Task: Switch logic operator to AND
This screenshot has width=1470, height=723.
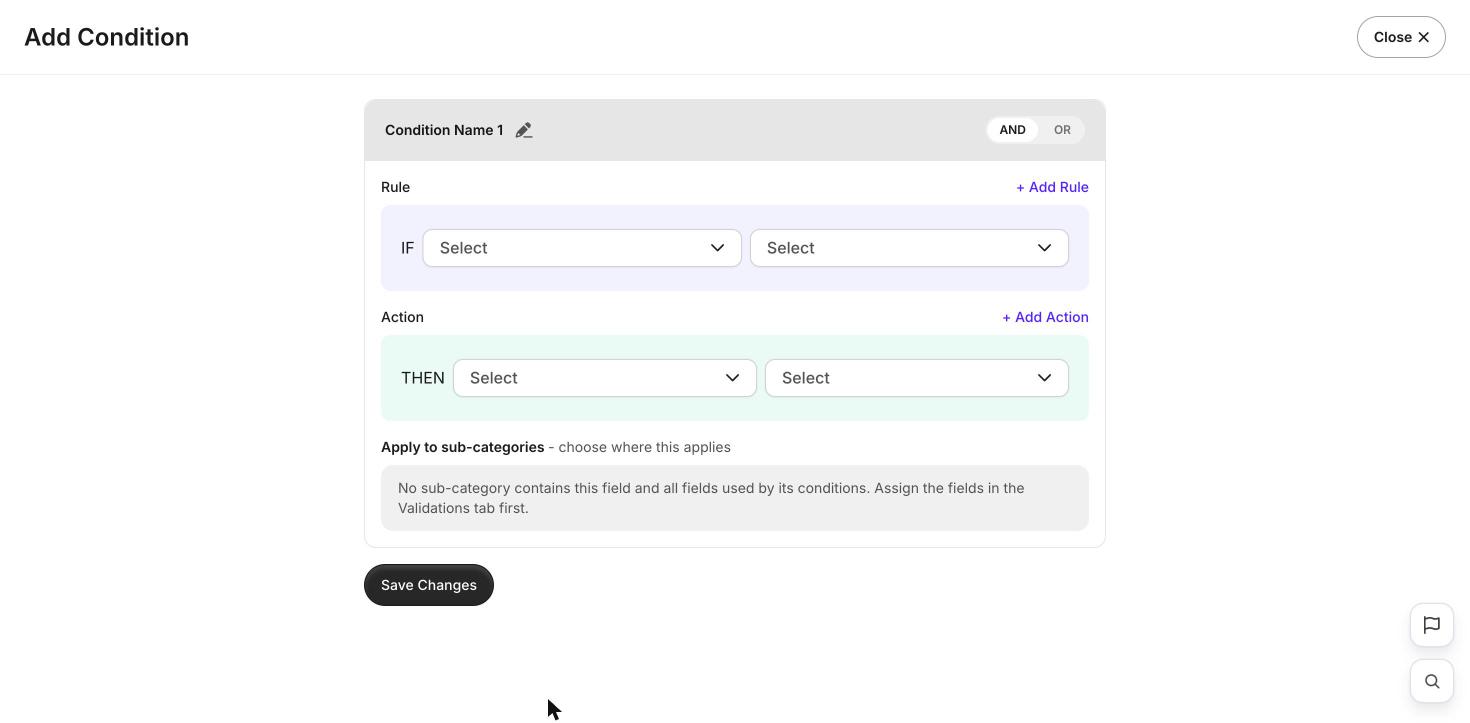Action: [x=1012, y=130]
